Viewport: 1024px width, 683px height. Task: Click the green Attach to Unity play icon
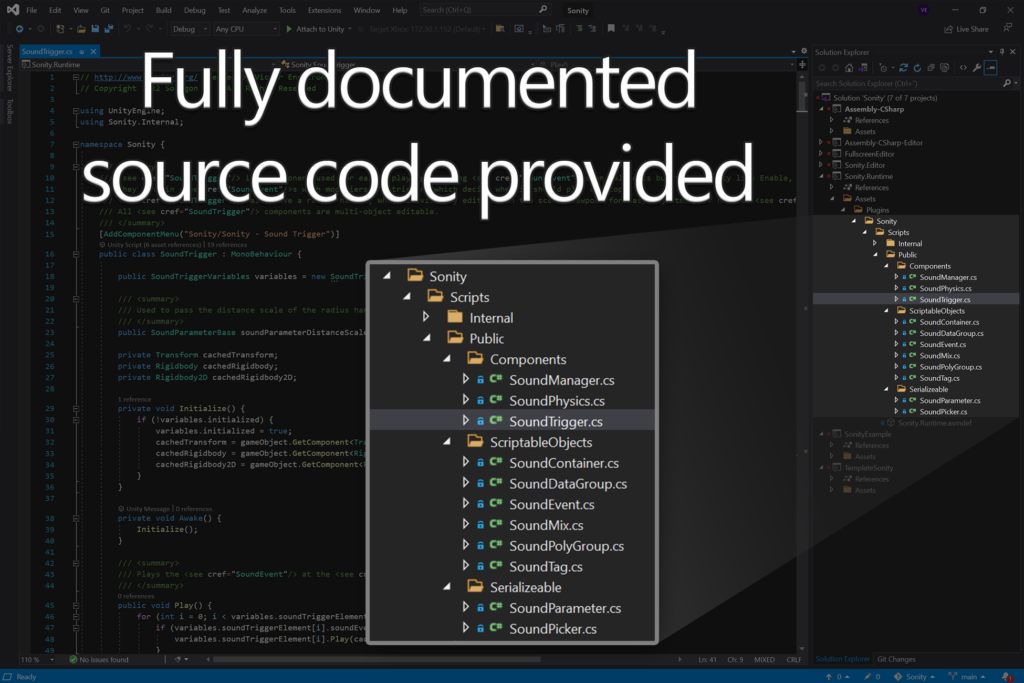289,29
